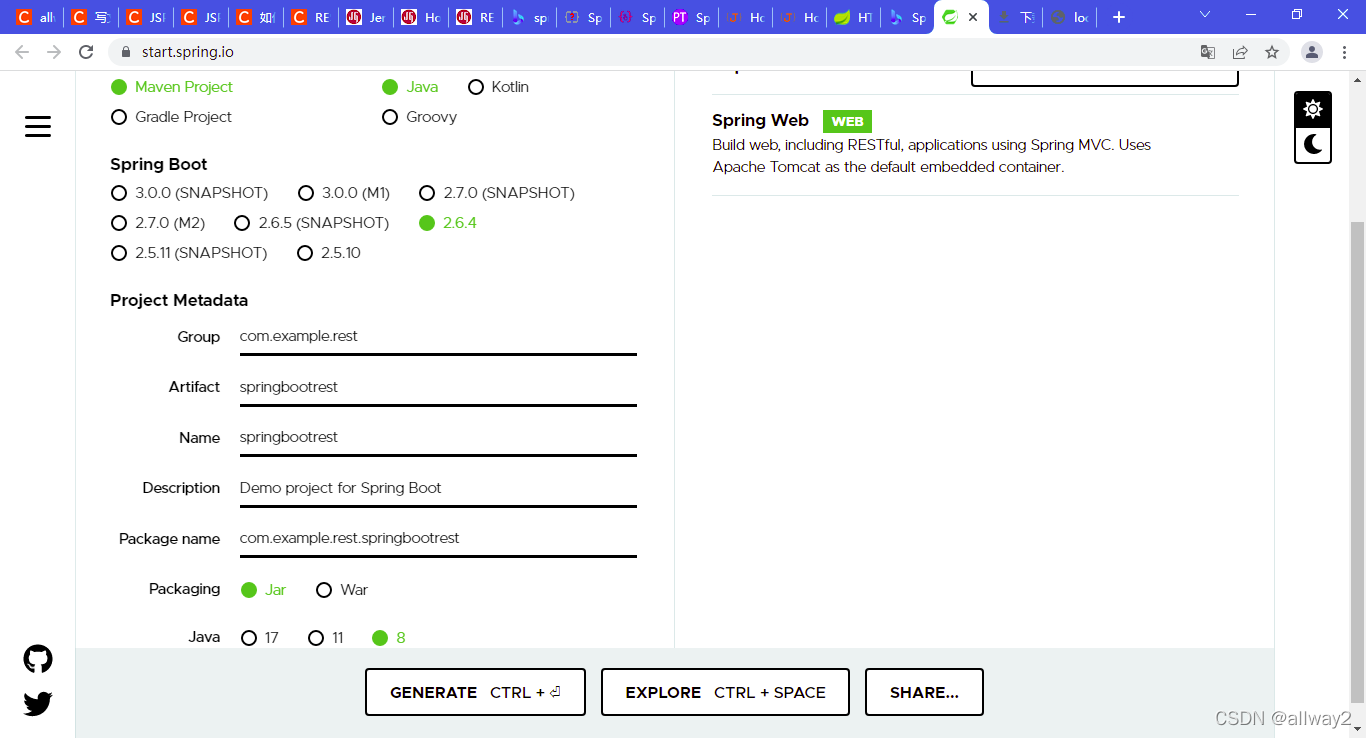Open the tab search chevron

[1205, 15]
